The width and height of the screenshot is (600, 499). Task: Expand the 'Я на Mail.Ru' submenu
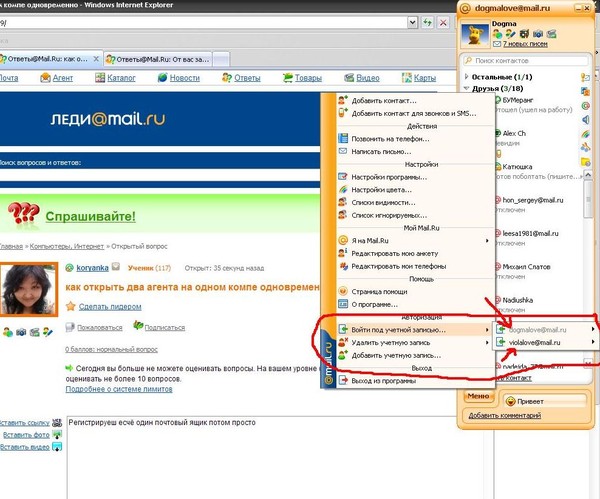click(415, 241)
